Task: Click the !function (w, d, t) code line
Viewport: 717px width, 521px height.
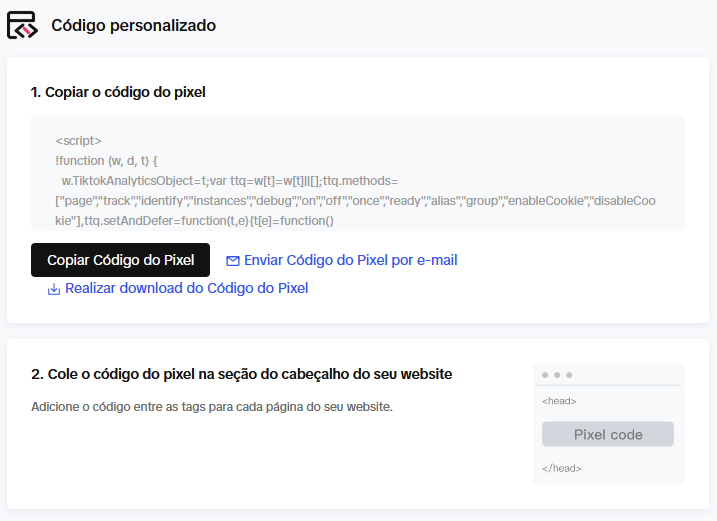Action: pyautogui.click(x=106, y=161)
